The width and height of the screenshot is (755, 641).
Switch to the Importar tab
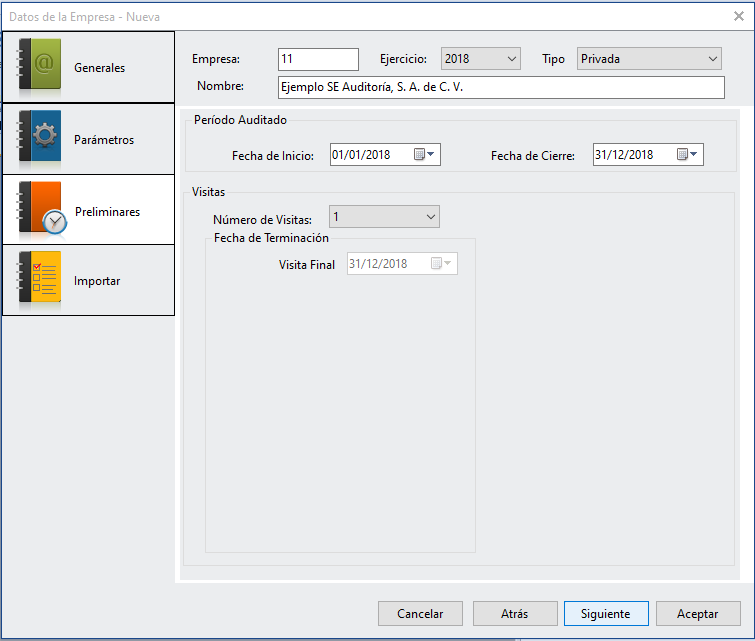pos(97,281)
